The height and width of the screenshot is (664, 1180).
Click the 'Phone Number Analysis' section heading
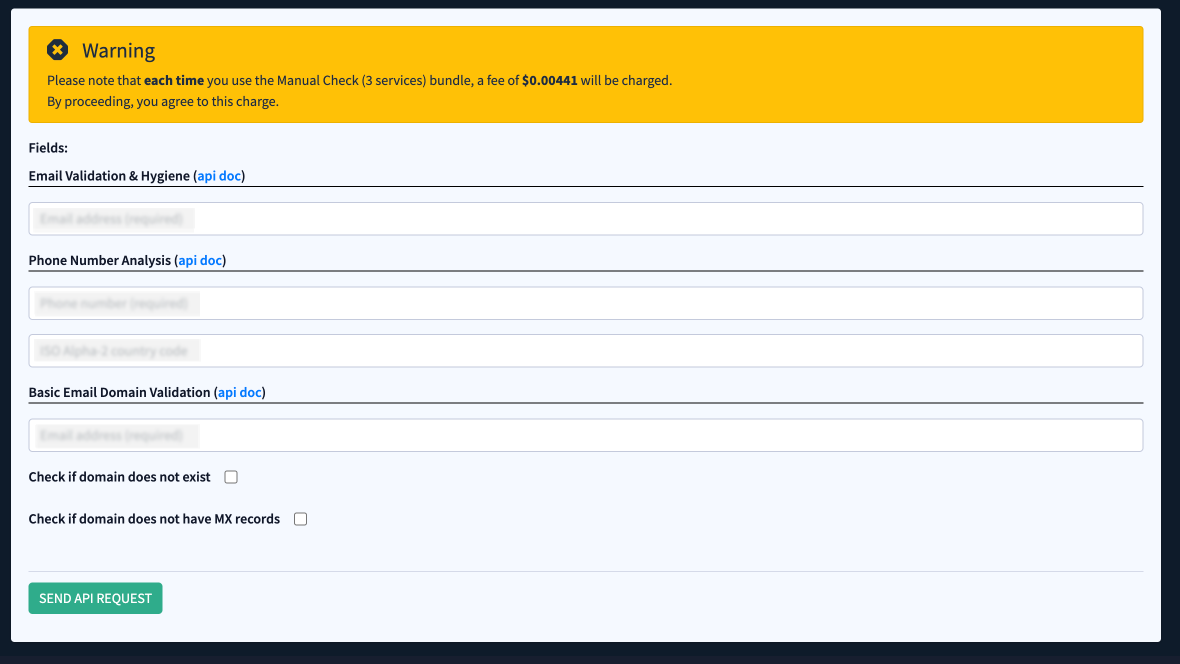(x=100, y=260)
